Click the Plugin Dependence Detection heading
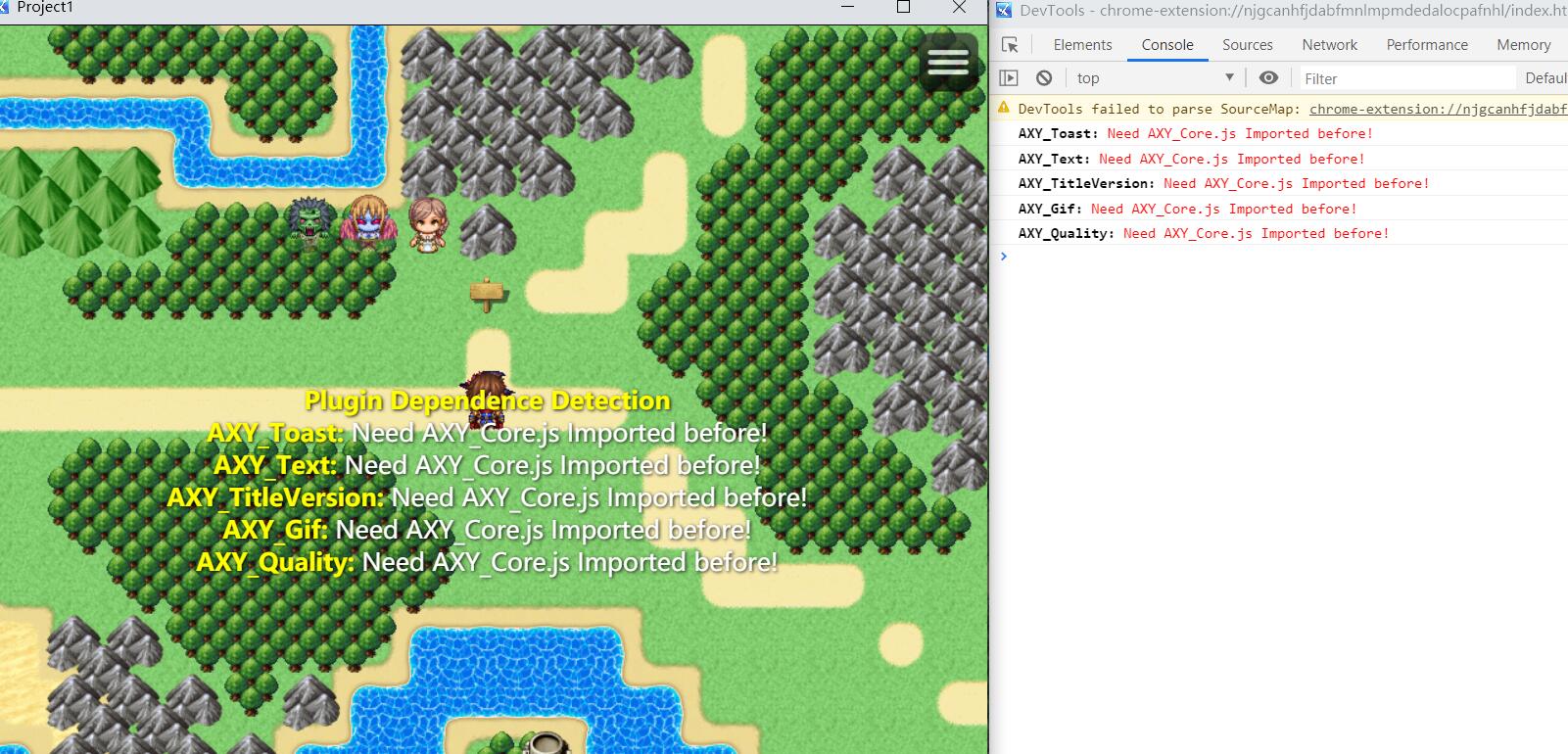The height and width of the screenshot is (754, 1568). tap(488, 401)
